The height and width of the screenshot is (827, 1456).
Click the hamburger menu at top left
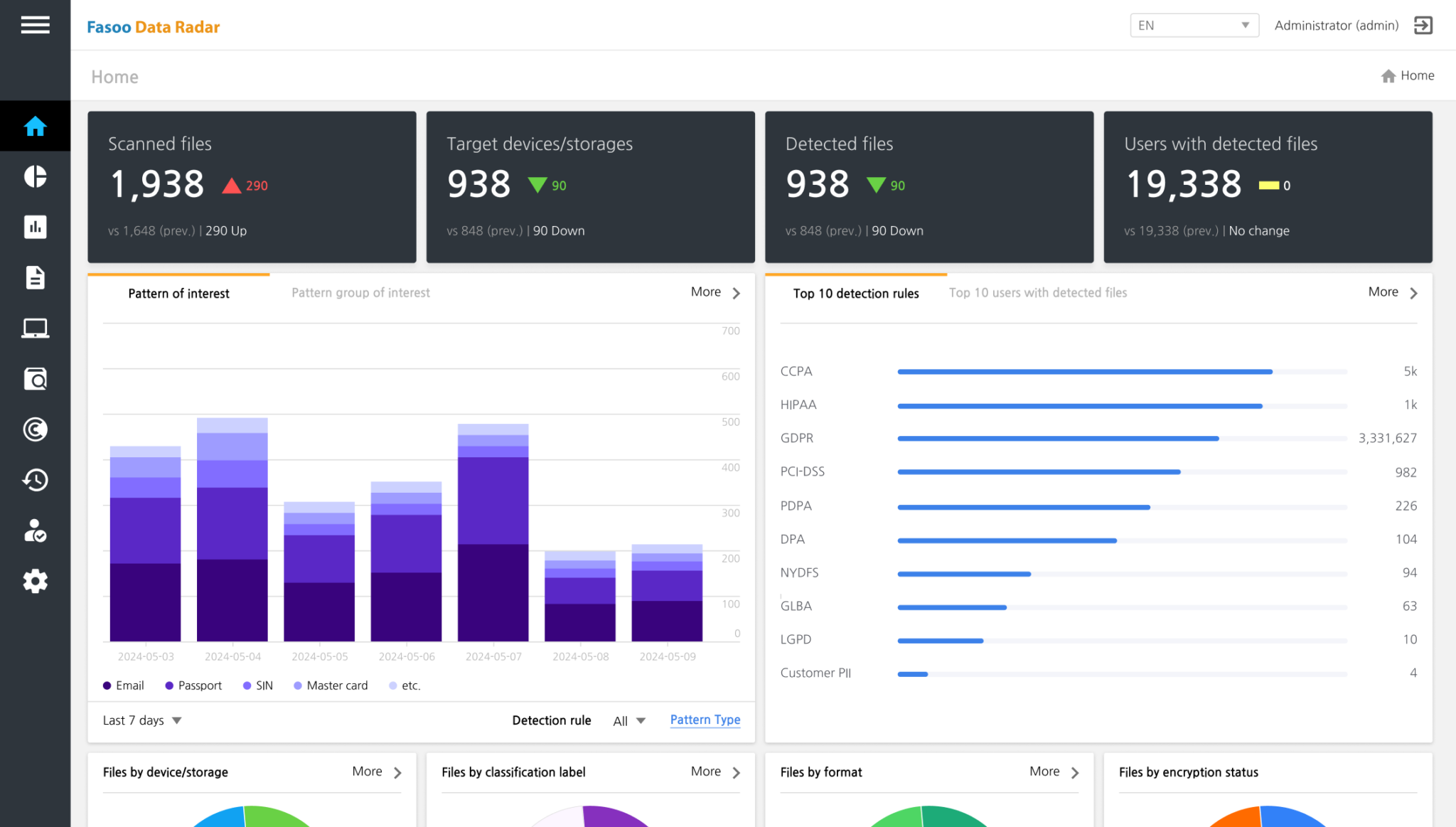[35, 25]
